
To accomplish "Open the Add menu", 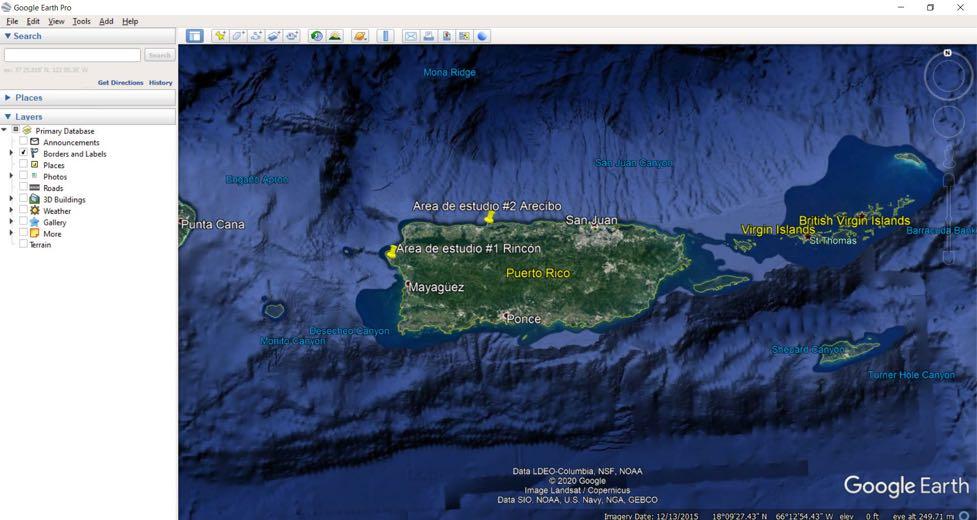I will (x=106, y=21).
